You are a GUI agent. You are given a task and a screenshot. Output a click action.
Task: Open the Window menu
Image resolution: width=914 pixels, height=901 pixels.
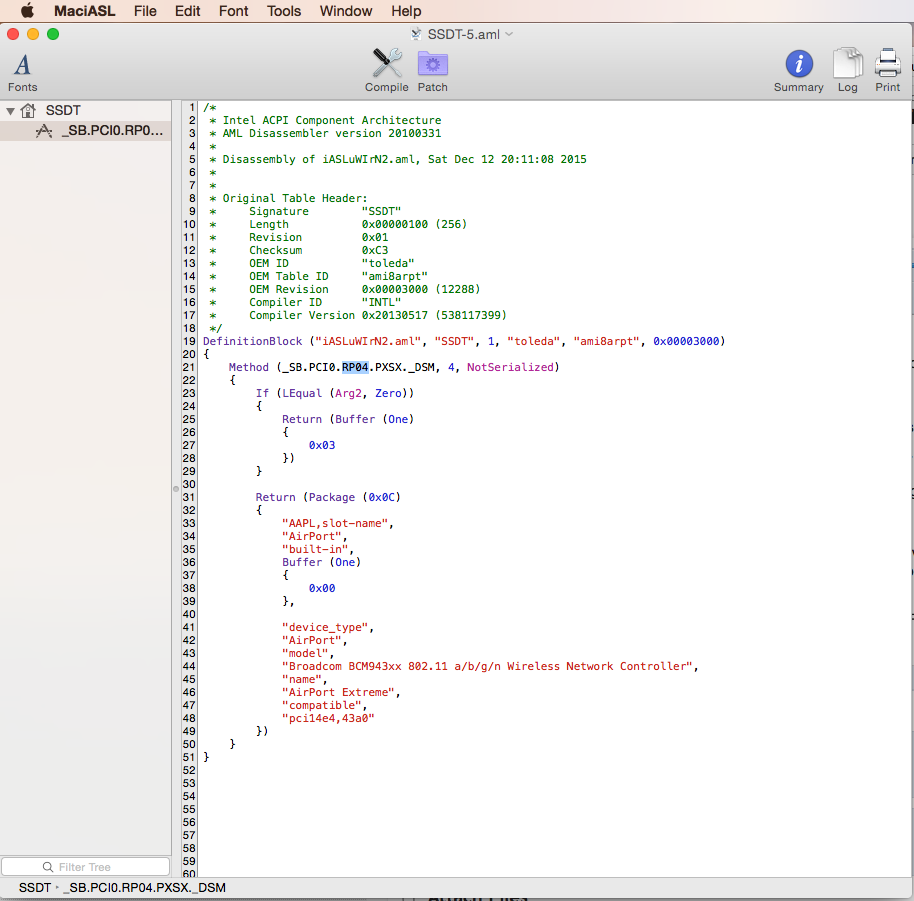pyautogui.click(x=345, y=11)
